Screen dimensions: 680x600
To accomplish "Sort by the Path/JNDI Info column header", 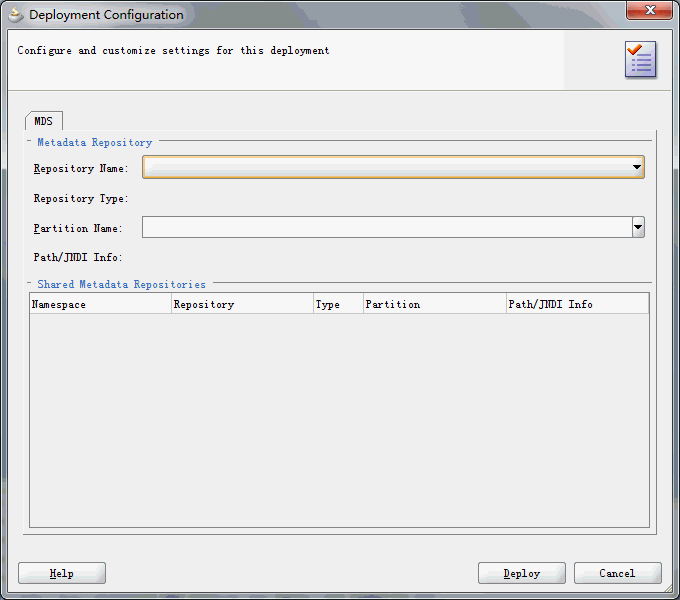I will click(578, 304).
